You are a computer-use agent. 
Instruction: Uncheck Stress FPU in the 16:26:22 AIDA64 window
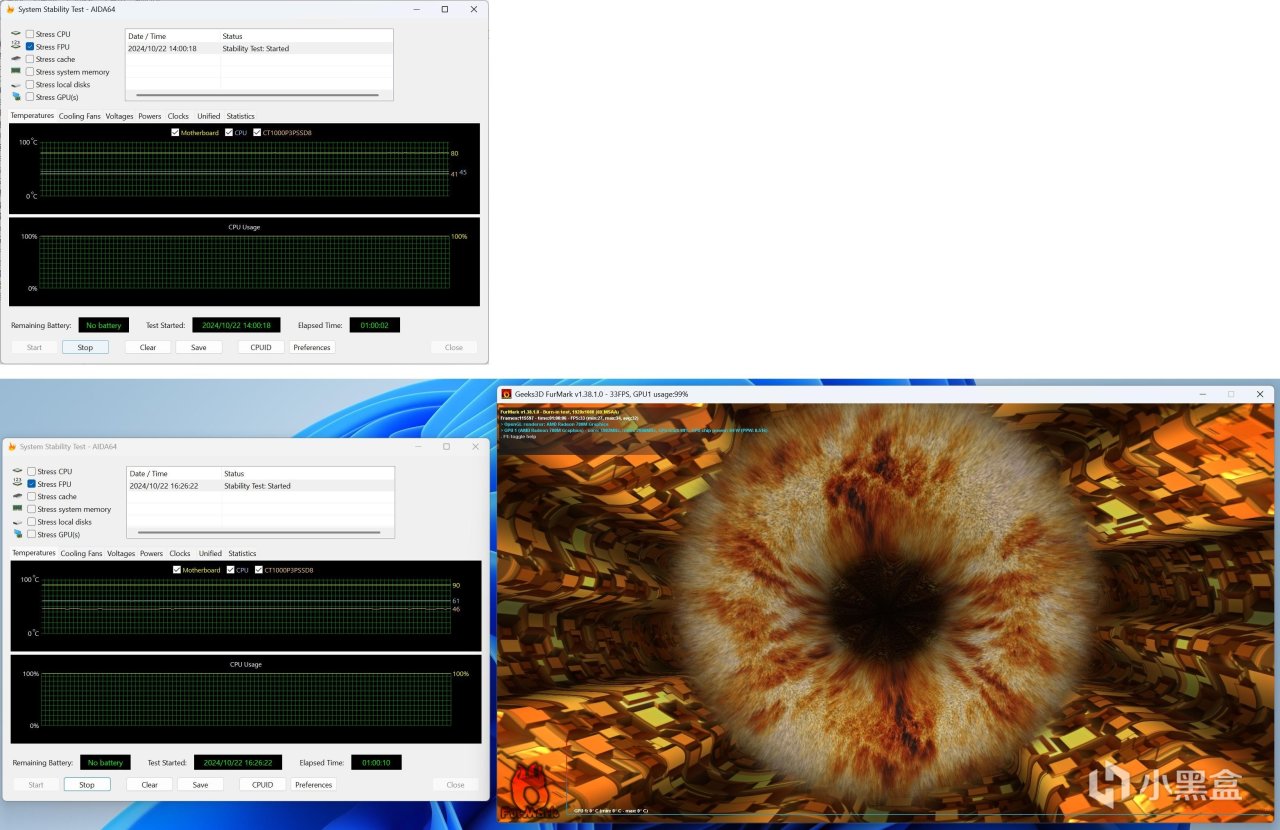(x=31, y=484)
